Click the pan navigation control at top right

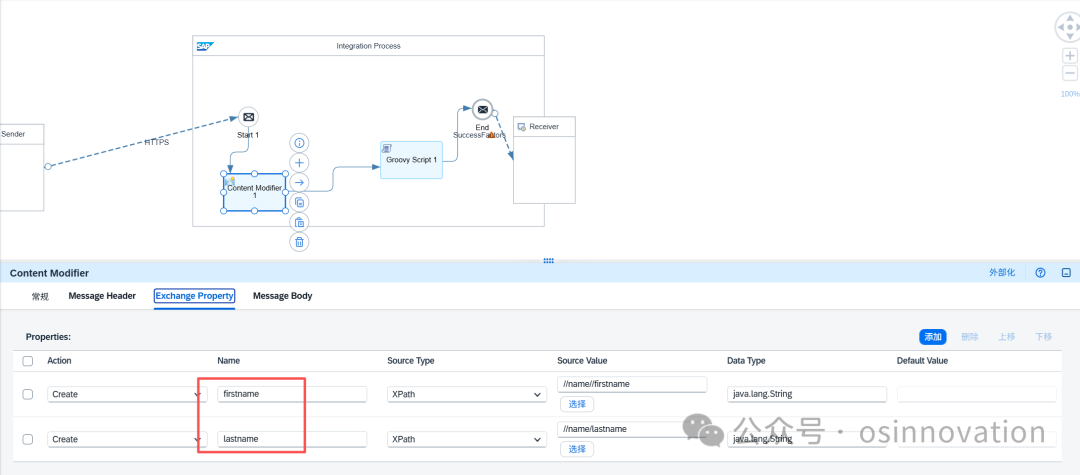coord(1069,28)
